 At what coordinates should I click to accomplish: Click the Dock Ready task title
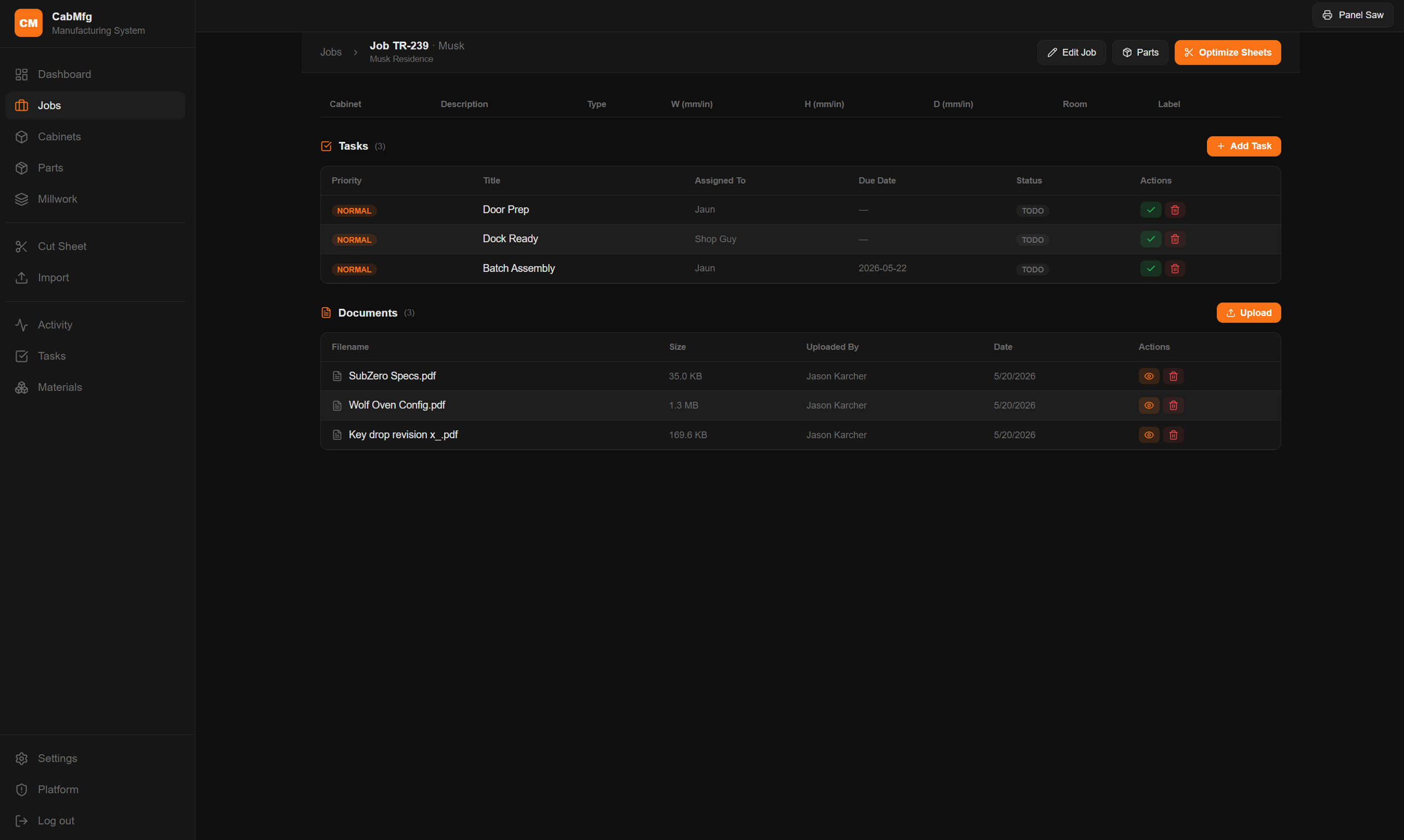510,239
